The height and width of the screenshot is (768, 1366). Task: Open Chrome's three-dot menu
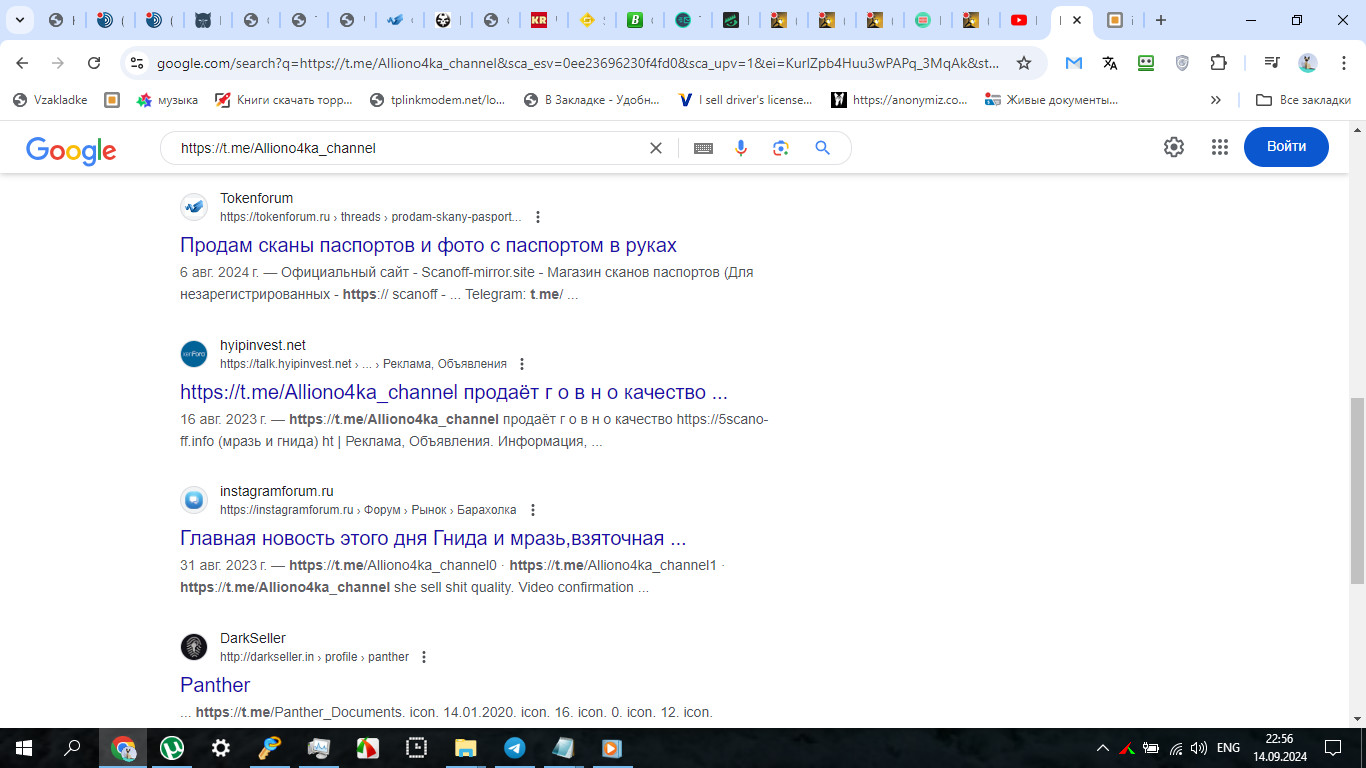click(1342, 63)
